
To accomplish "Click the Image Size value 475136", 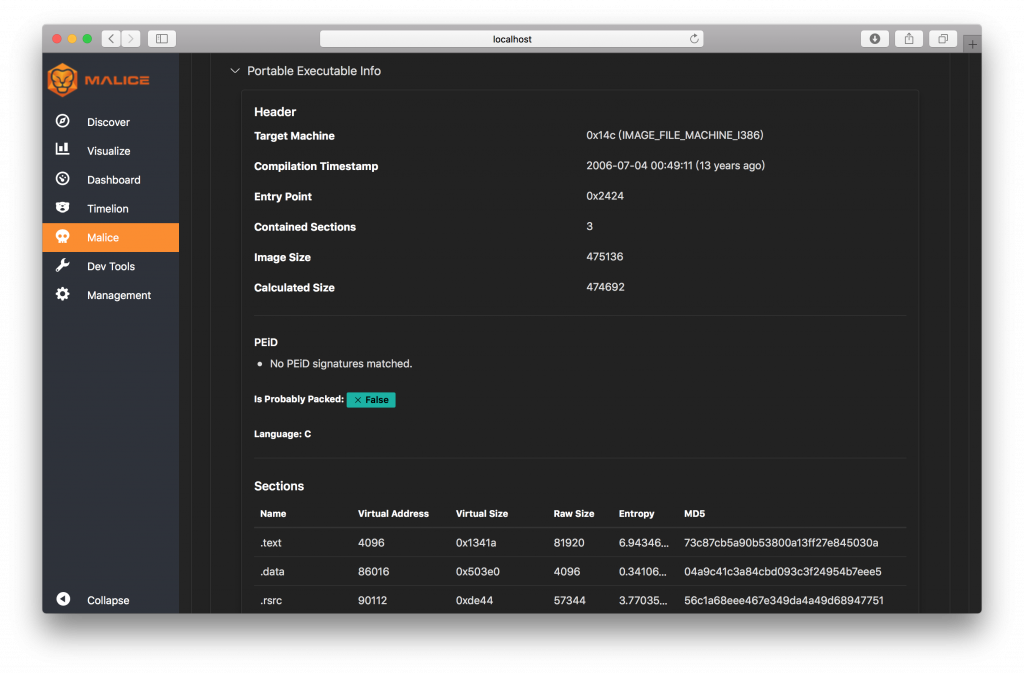I will 605,257.
